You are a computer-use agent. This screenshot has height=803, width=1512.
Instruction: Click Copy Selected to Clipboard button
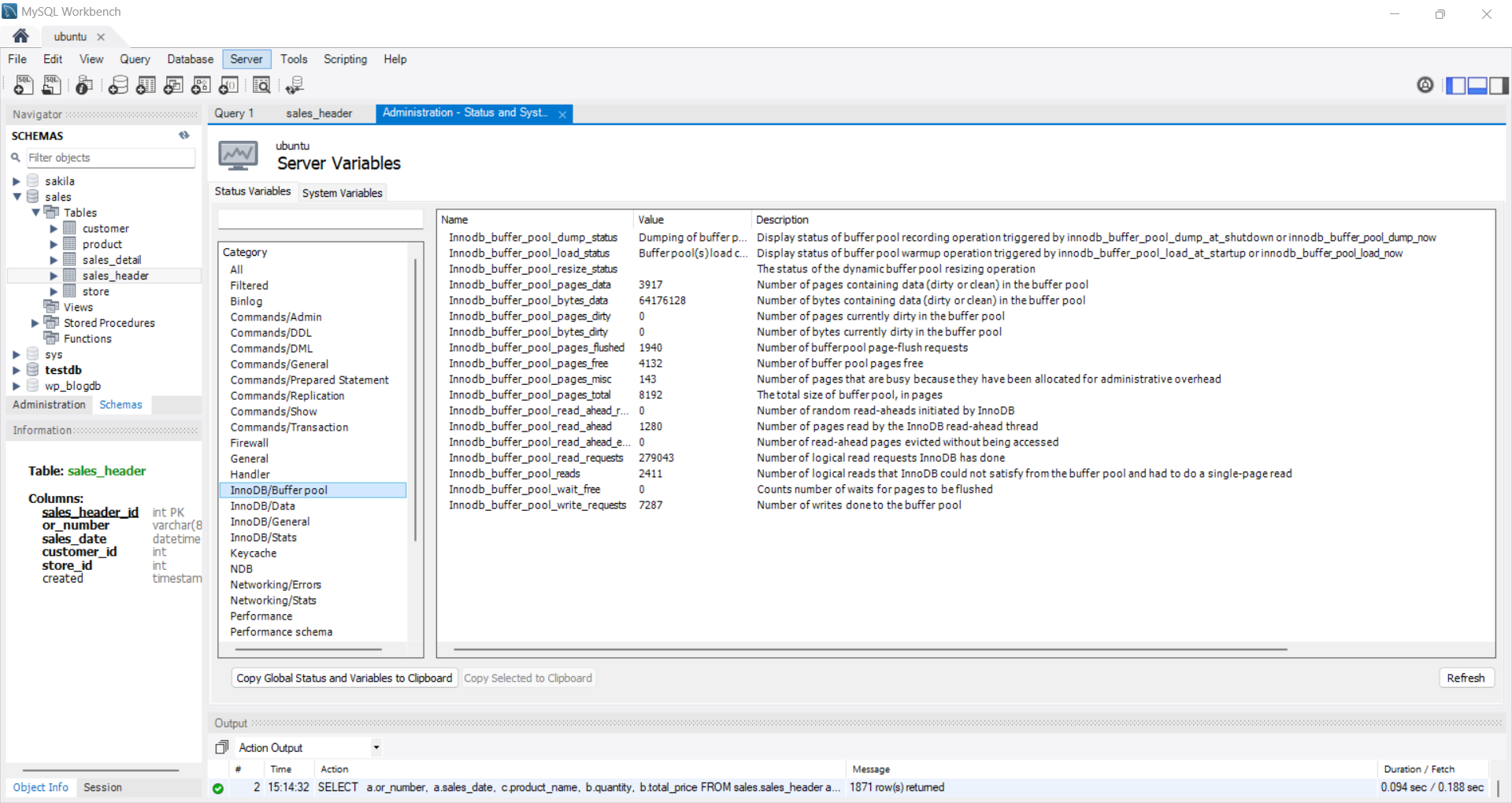coord(528,678)
